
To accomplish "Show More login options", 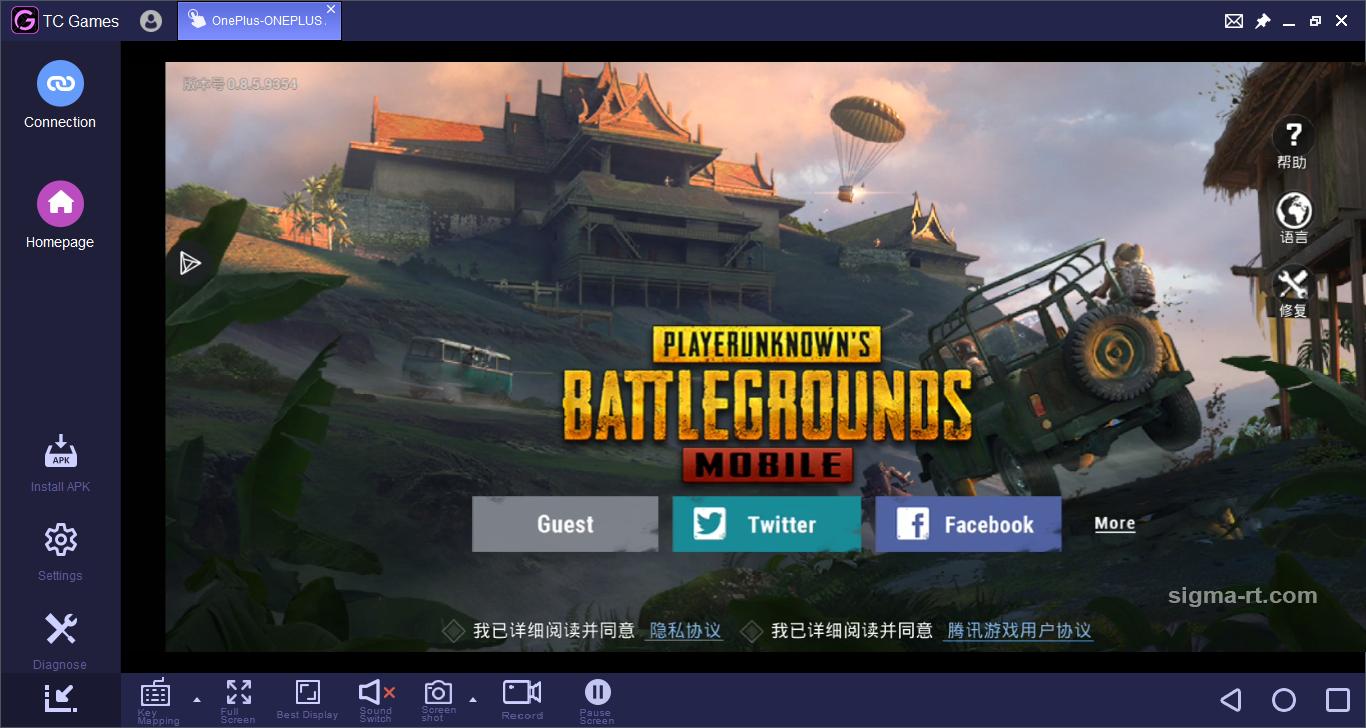I will point(1114,523).
